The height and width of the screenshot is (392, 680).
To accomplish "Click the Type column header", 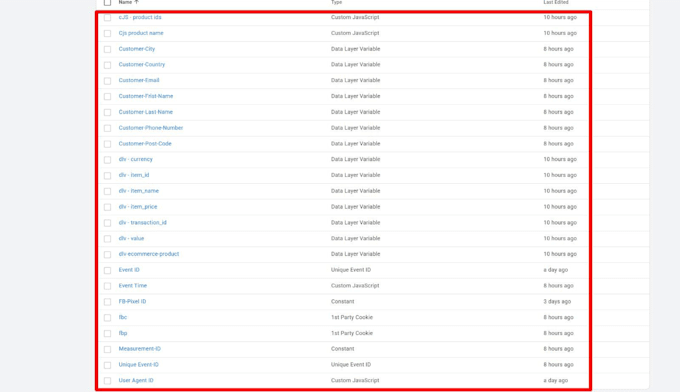I will [x=337, y=2].
